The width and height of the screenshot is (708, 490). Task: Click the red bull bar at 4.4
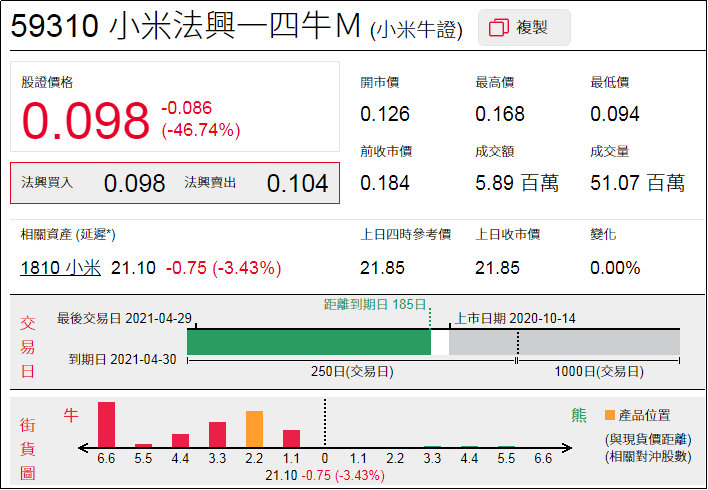(x=180, y=441)
